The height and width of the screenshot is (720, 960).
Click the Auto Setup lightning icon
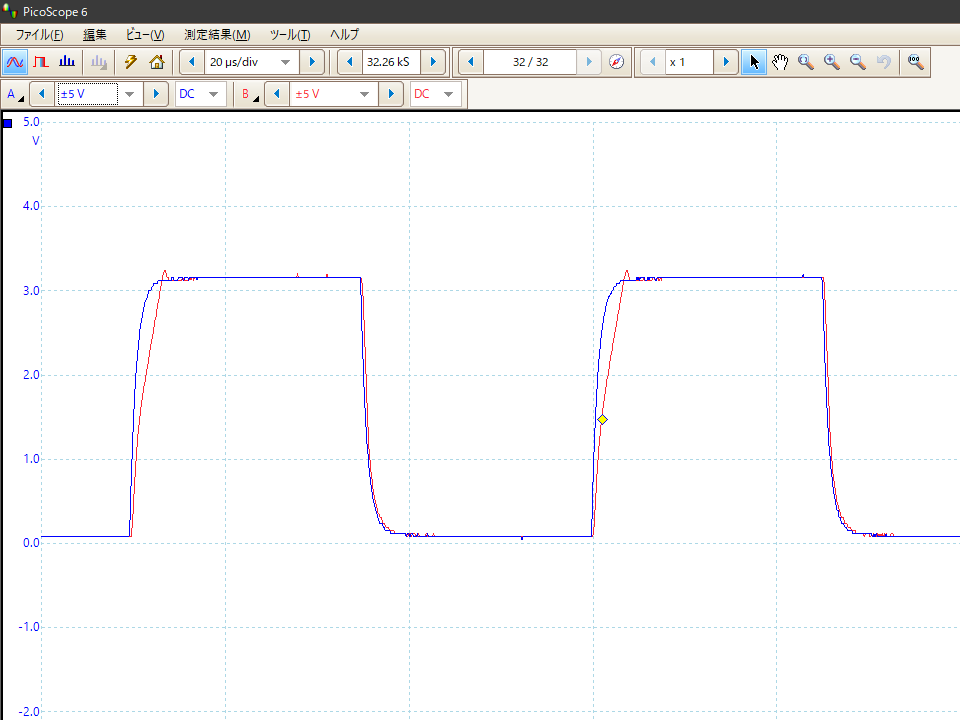130,62
